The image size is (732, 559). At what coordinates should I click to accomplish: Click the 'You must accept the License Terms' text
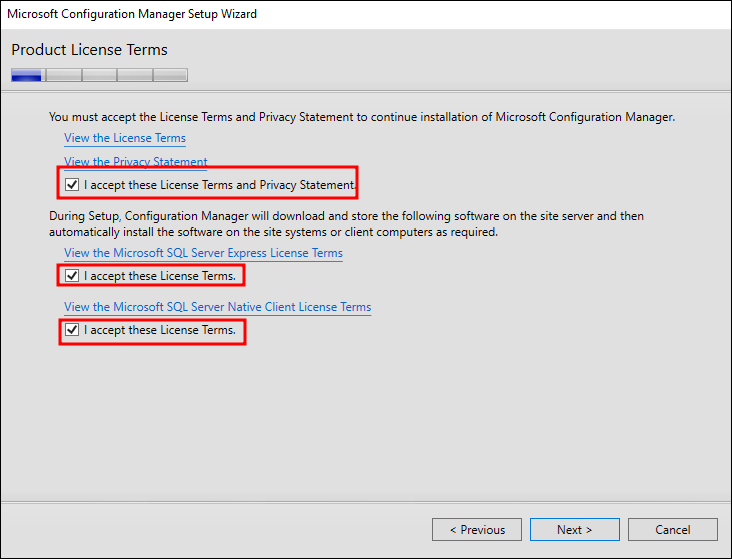(x=361, y=117)
